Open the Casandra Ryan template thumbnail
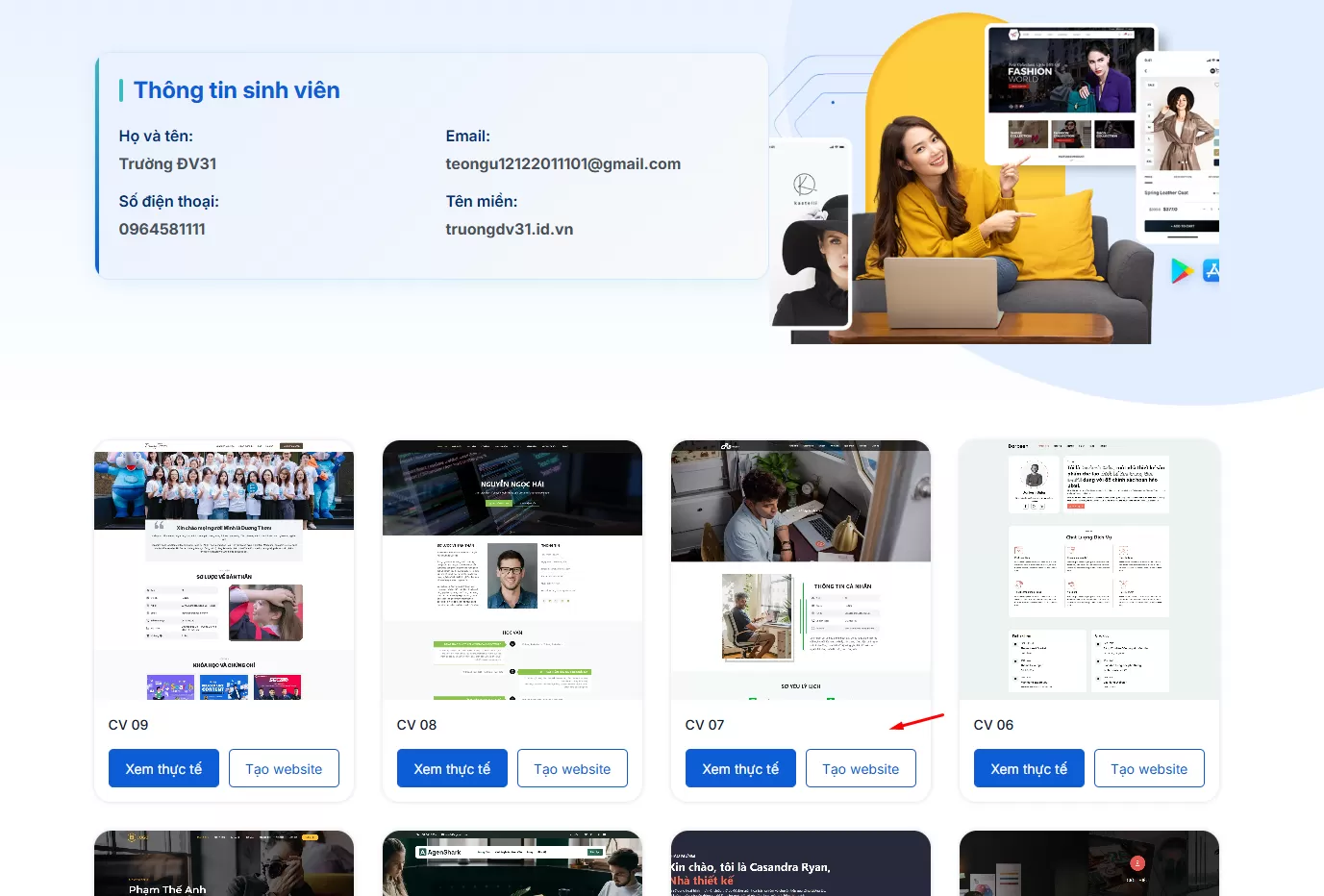Viewport: 1324px width, 896px height. [801, 863]
